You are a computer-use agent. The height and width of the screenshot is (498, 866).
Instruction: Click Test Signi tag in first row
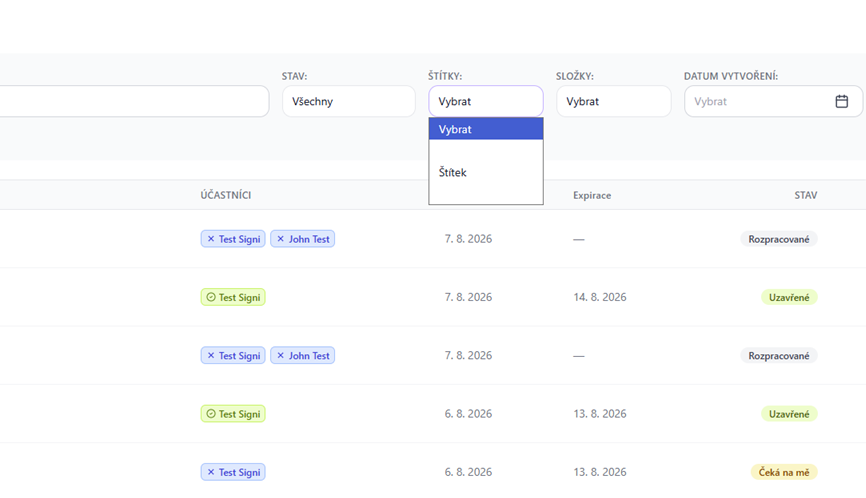coord(233,239)
